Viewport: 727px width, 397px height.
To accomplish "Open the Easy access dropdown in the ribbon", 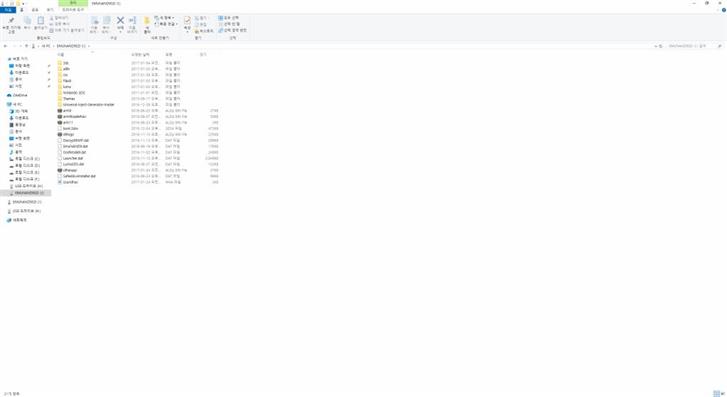I will (x=166, y=24).
